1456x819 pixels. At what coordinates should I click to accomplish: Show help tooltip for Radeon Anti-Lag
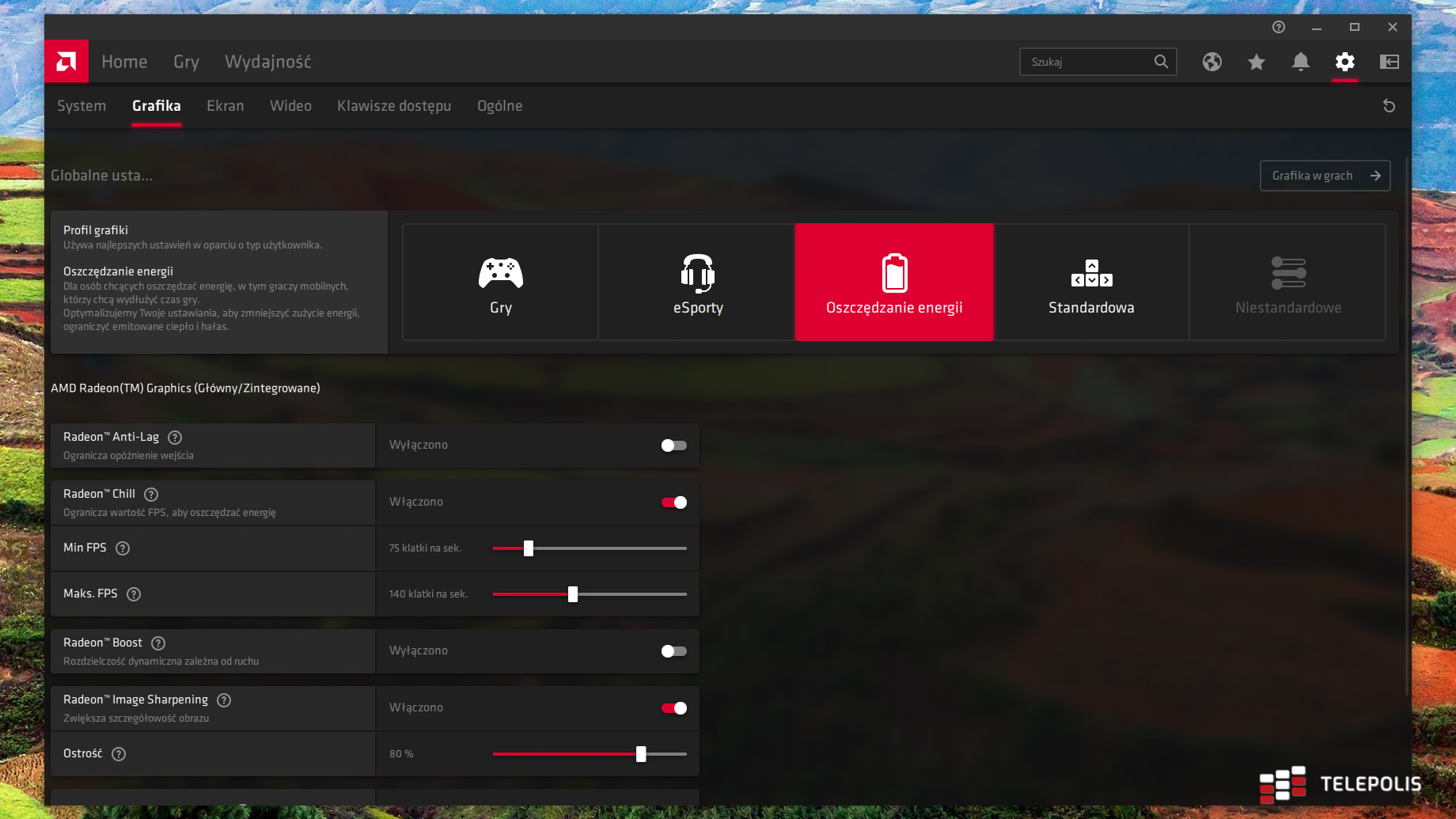coord(176,438)
